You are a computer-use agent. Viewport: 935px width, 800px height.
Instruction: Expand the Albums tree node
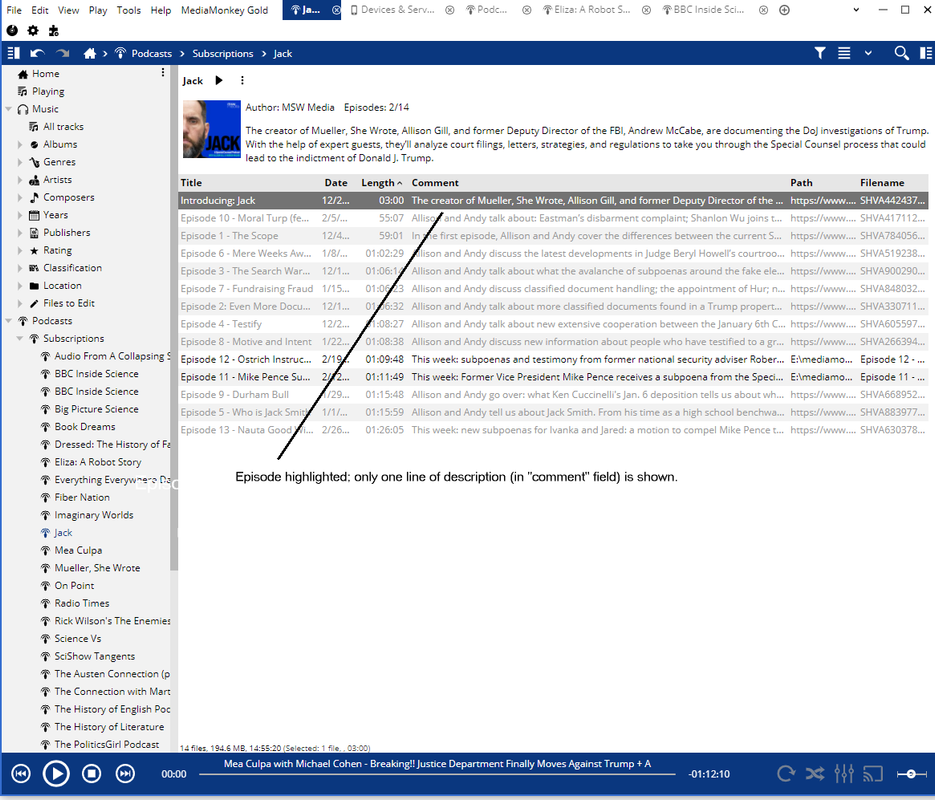(20, 144)
